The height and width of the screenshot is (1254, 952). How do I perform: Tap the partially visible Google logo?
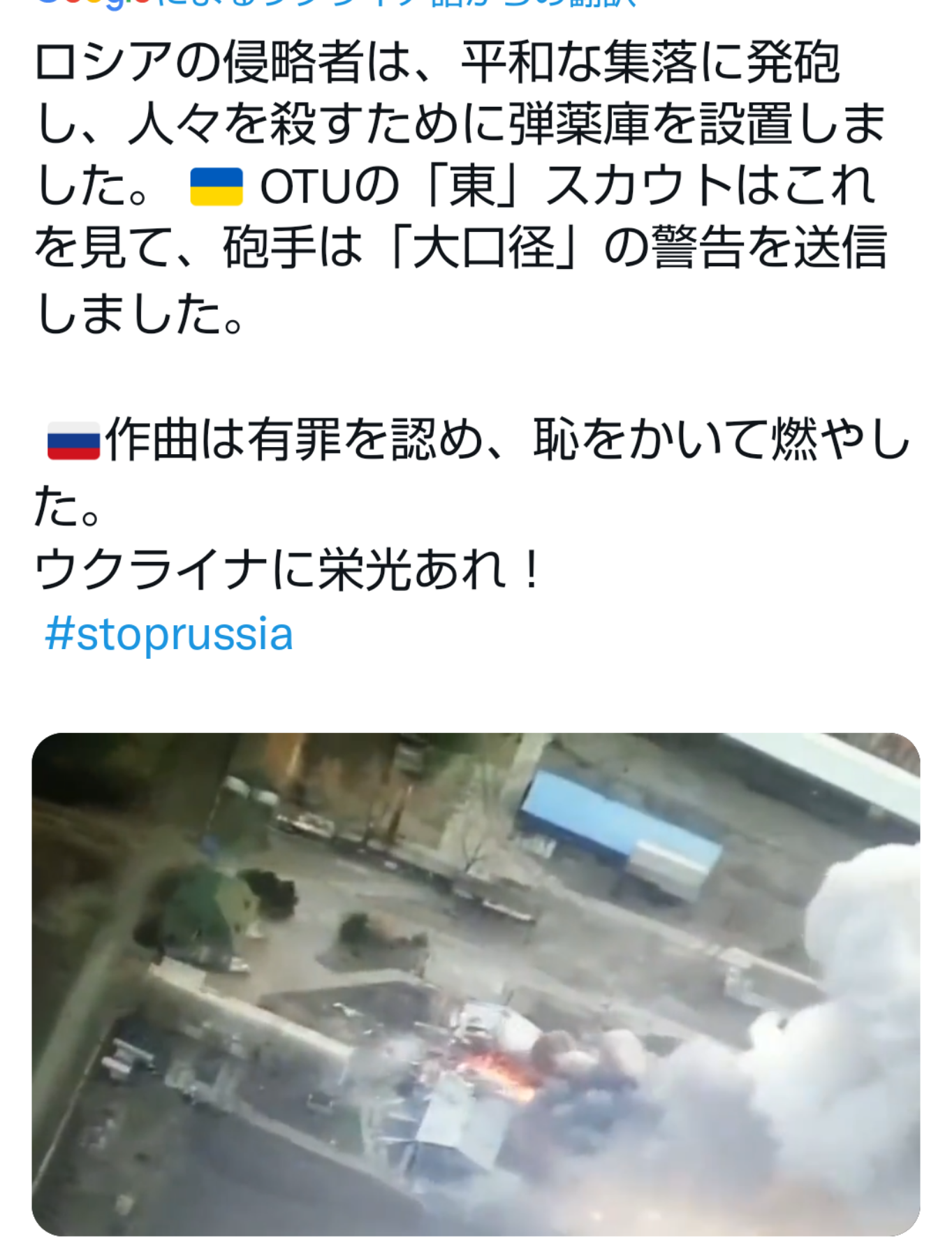point(91,3)
